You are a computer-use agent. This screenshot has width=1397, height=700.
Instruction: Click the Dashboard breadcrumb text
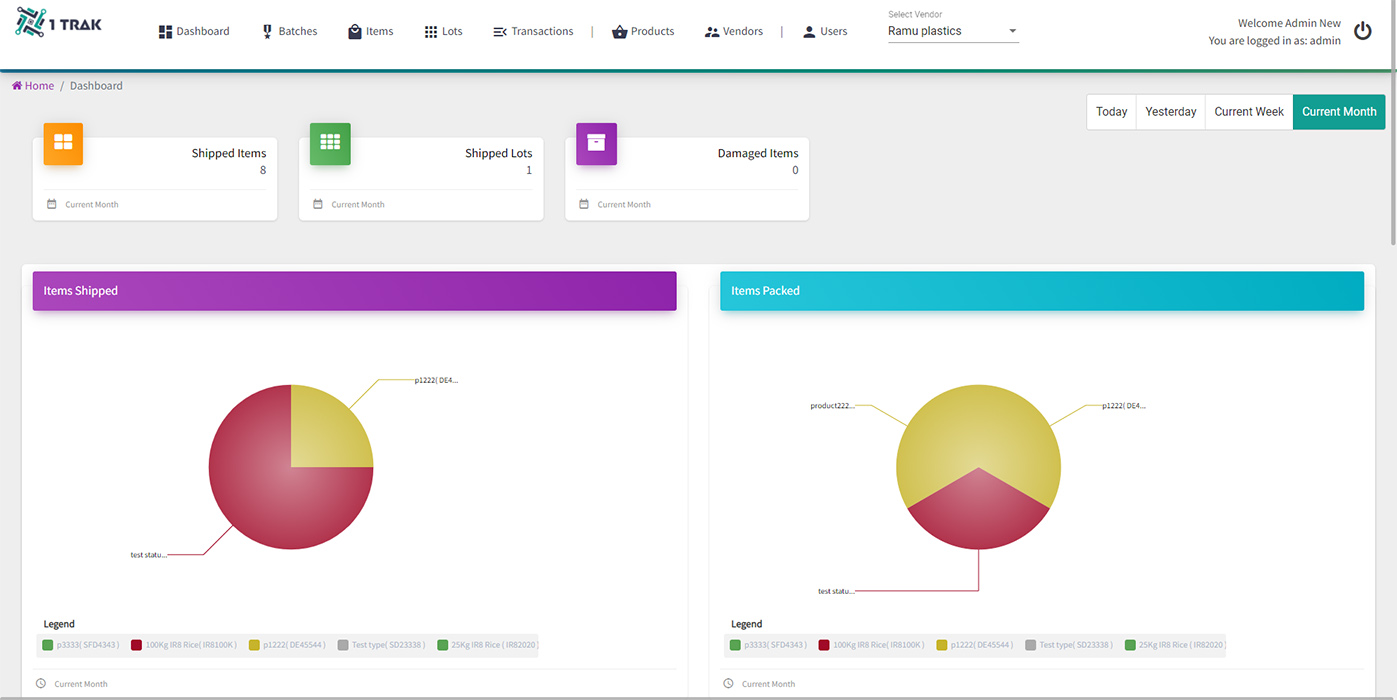[x=96, y=86]
